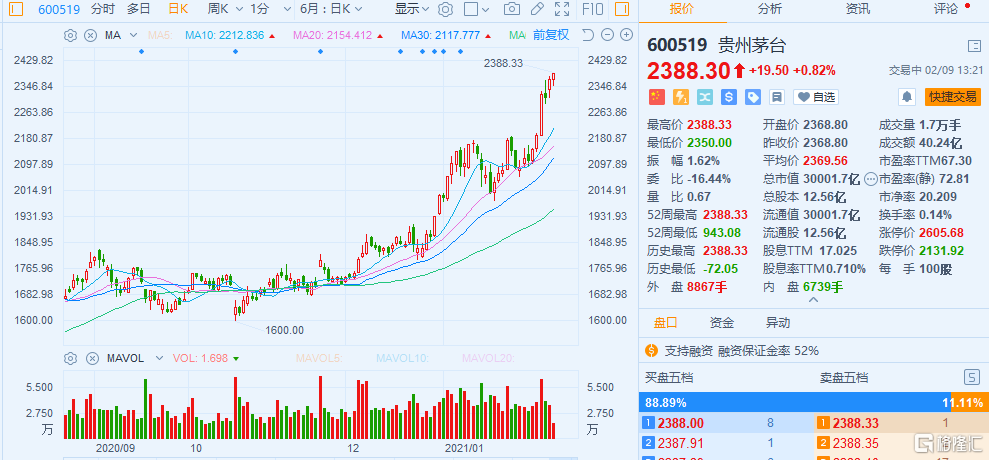Viewport: 989px width, 460px height.
Task: Click the 88.89% buy ratio bar
Action: point(795,402)
